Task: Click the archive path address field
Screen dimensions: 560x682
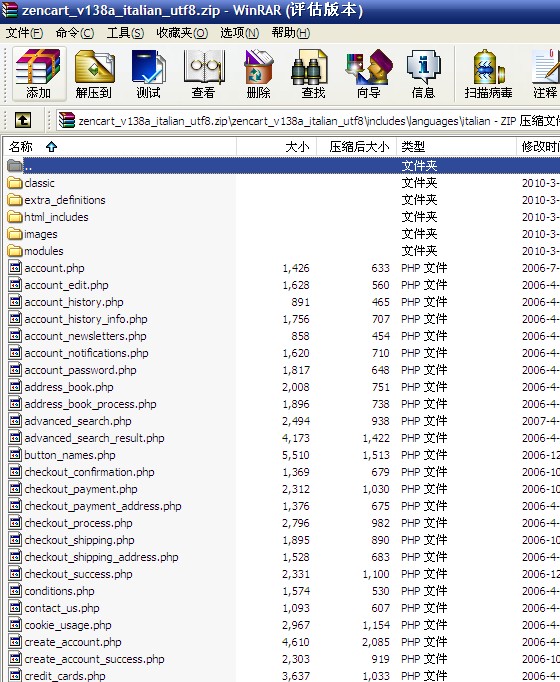Action: click(x=308, y=120)
